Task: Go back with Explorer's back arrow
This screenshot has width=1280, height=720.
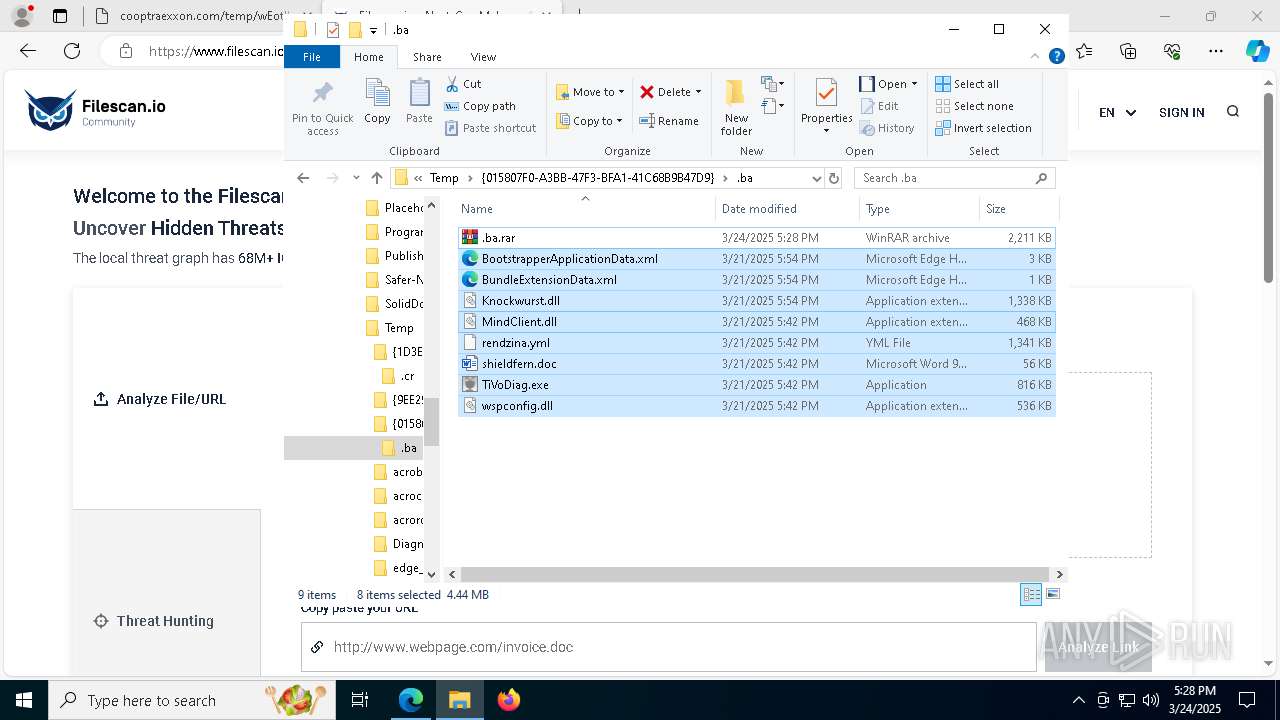Action: [x=304, y=178]
